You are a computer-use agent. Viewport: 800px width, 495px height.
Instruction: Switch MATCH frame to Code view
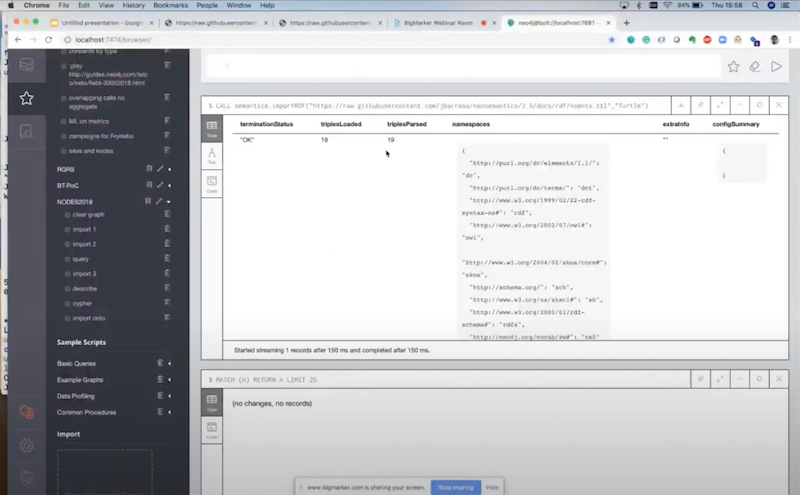point(212,430)
